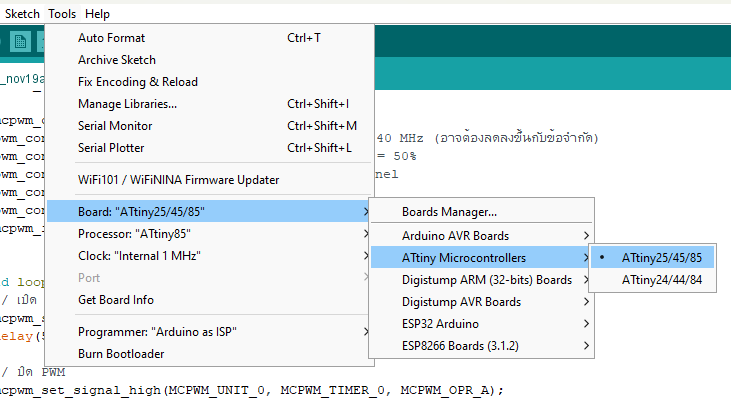Open Boards Manager...
731x401 pixels.
[x=482, y=212]
